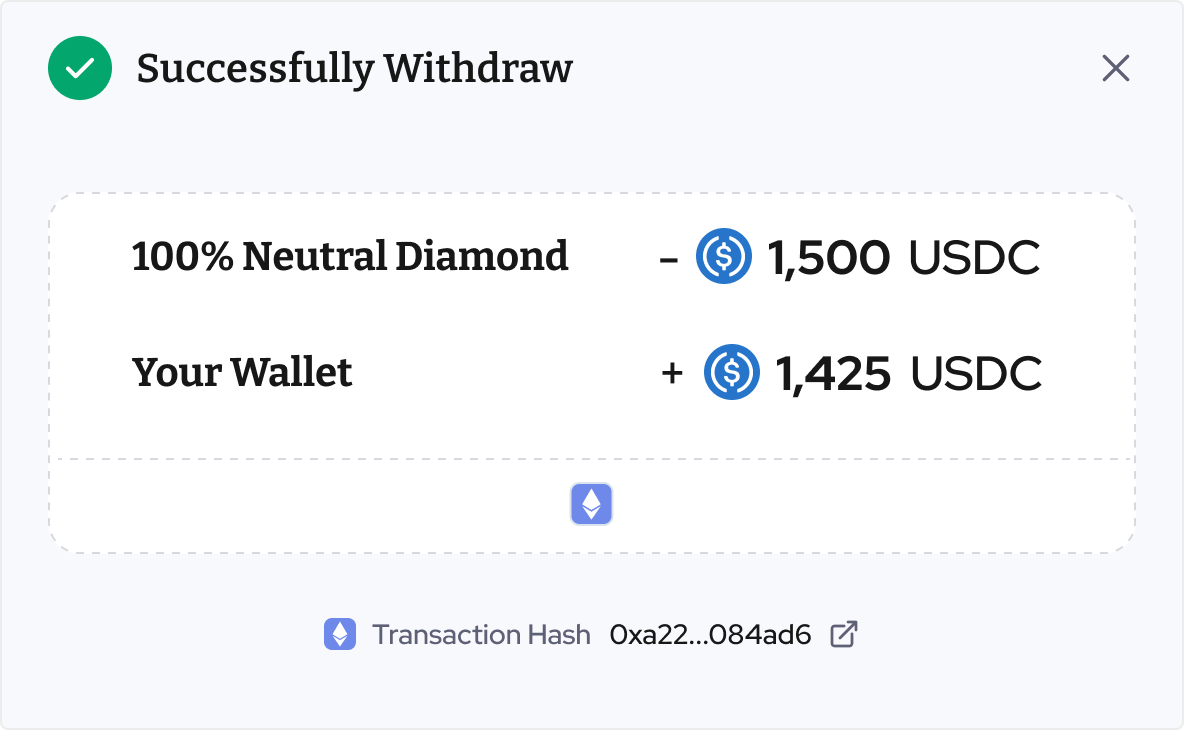Click the Ethereum icon next to Transaction Hash
This screenshot has width=1184, height=730.
tap(340, 634)
